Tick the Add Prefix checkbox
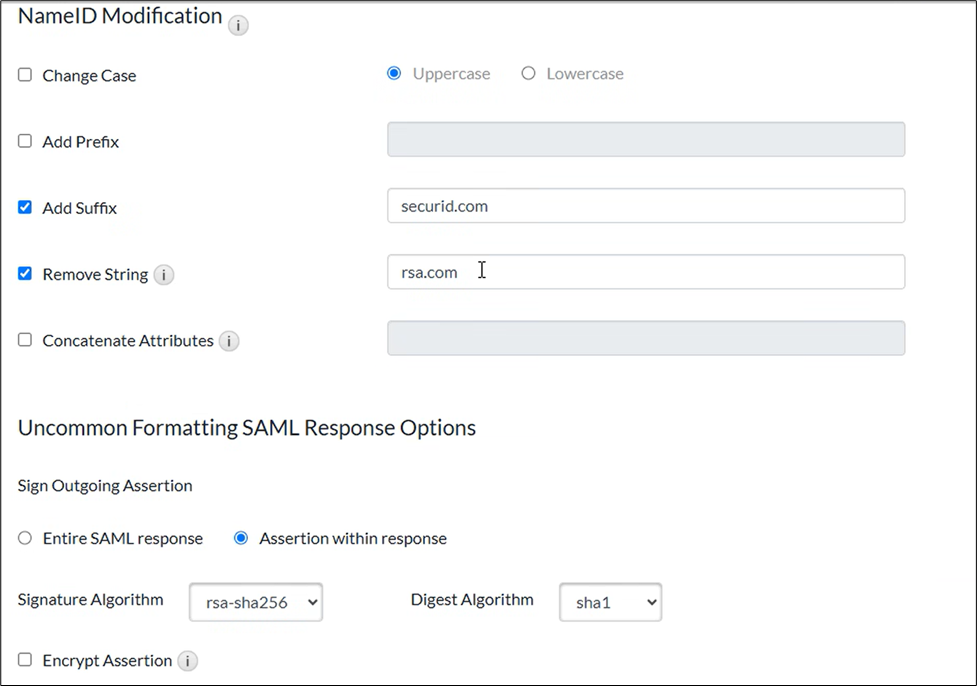Screen dimensions: 977x686 (25, 141)
